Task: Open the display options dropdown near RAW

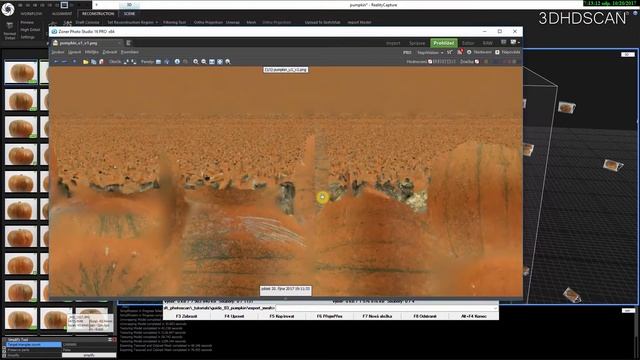Action: pyautogui.click(x=515, y=42)
